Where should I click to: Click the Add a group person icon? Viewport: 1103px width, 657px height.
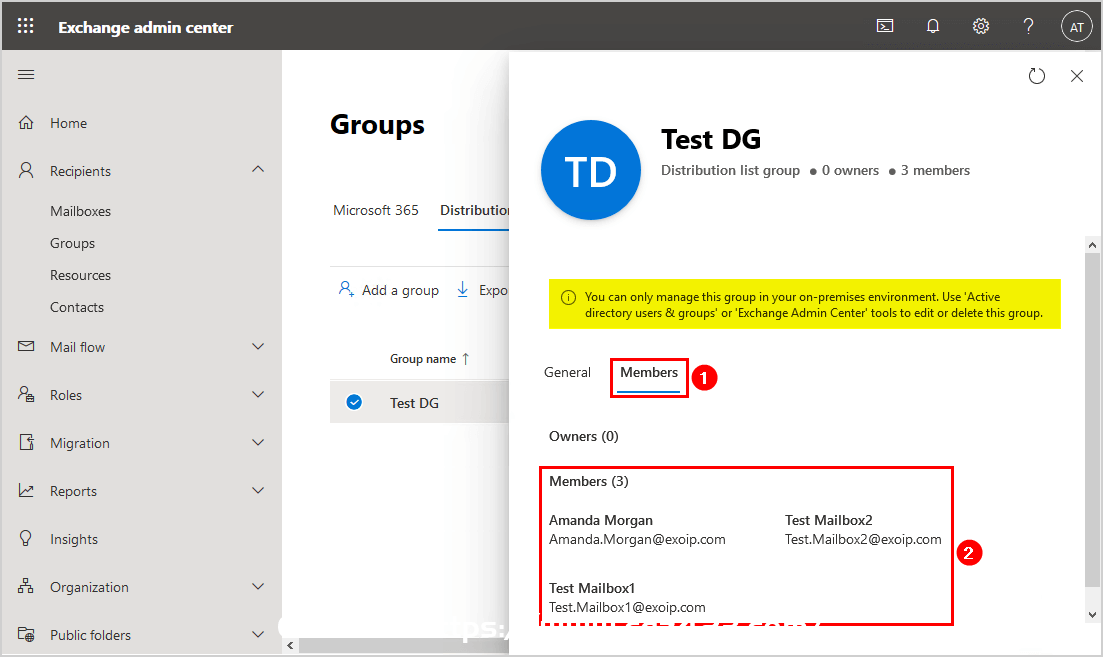pos(346,289)
